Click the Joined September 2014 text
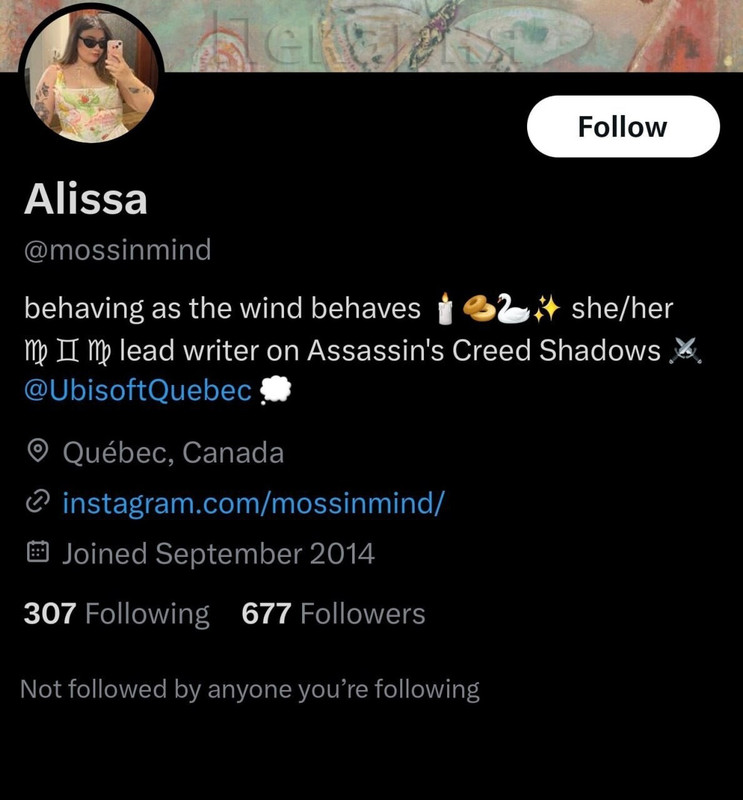The width and height of the screenshot is (743, 800). tap(218, 554)
